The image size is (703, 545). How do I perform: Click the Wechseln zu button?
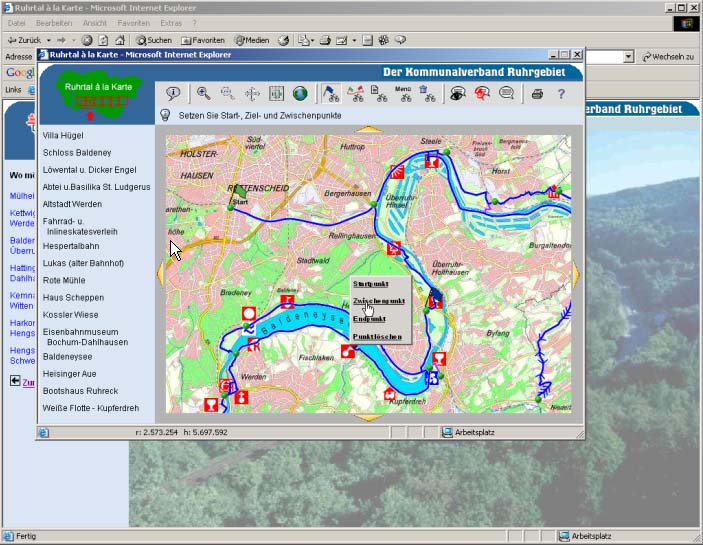[668, 57]
